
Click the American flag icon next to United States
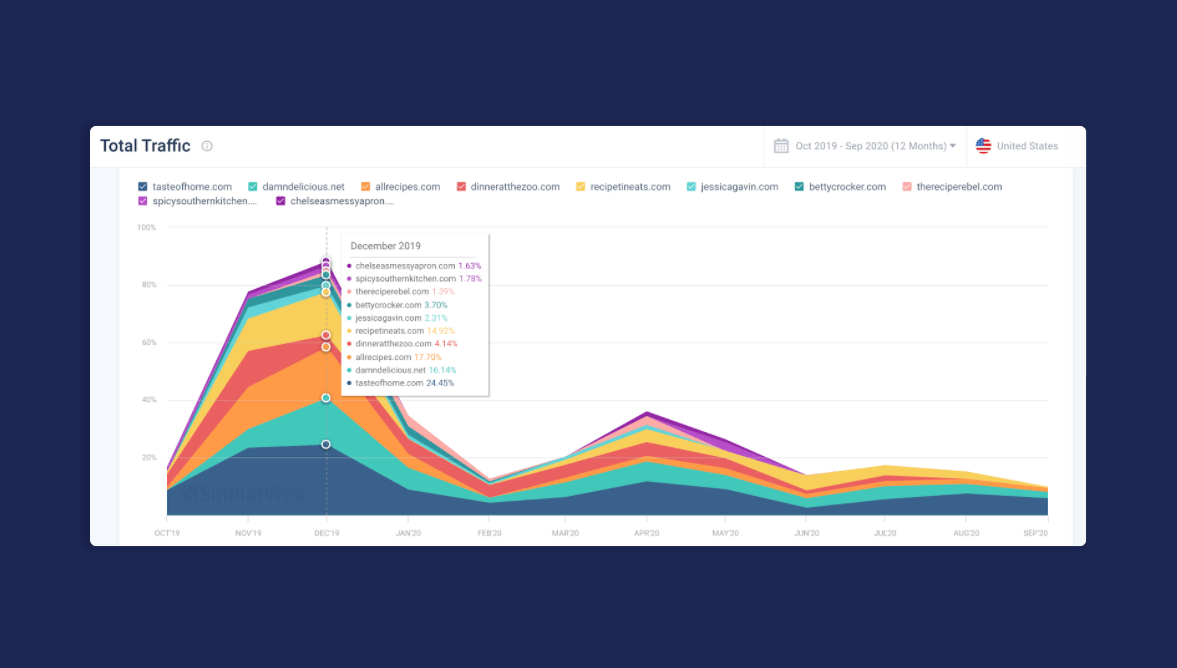[982, 145]
